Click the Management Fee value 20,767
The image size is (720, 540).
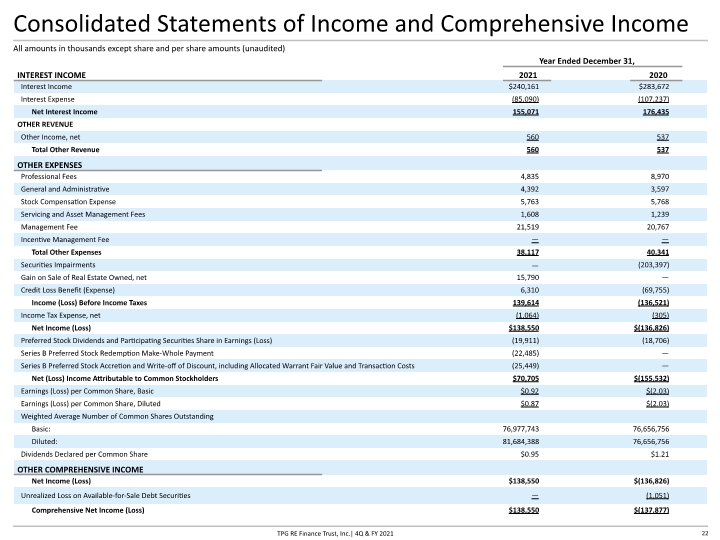tap(658, 227)
